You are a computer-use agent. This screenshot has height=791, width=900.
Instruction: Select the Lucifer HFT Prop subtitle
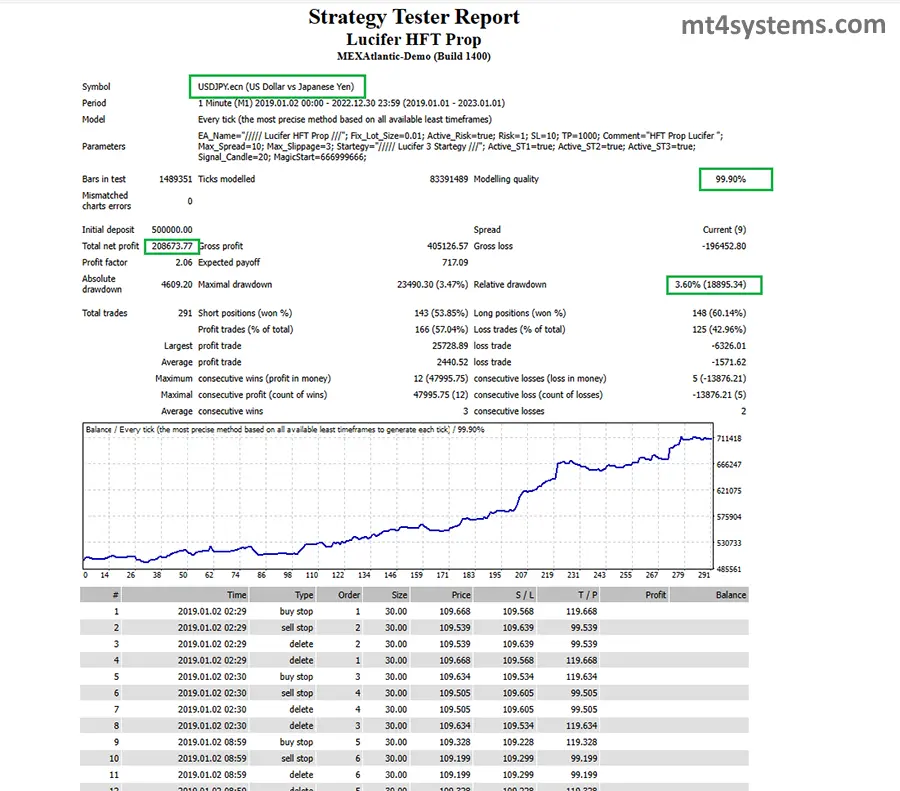click(414, 40)
